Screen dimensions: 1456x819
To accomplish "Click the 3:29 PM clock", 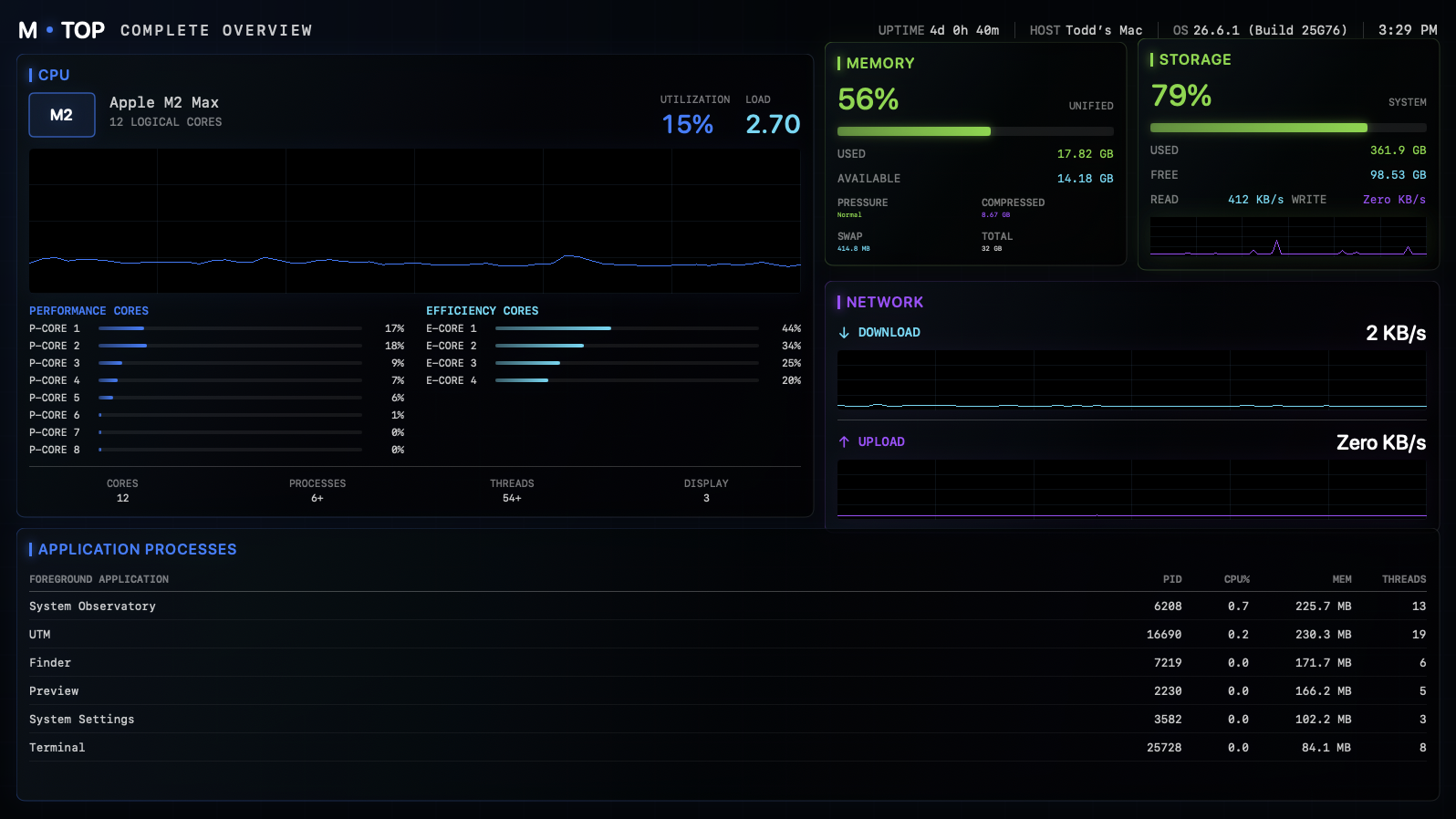I will [1408, 30].
